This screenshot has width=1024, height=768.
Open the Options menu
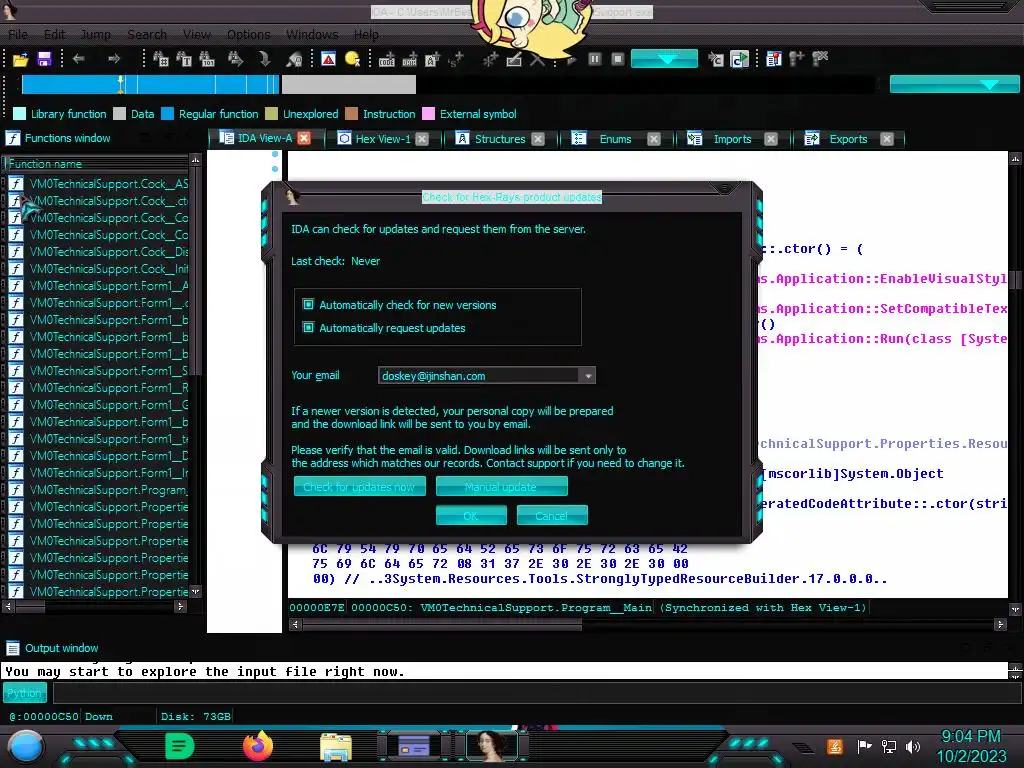248,35
